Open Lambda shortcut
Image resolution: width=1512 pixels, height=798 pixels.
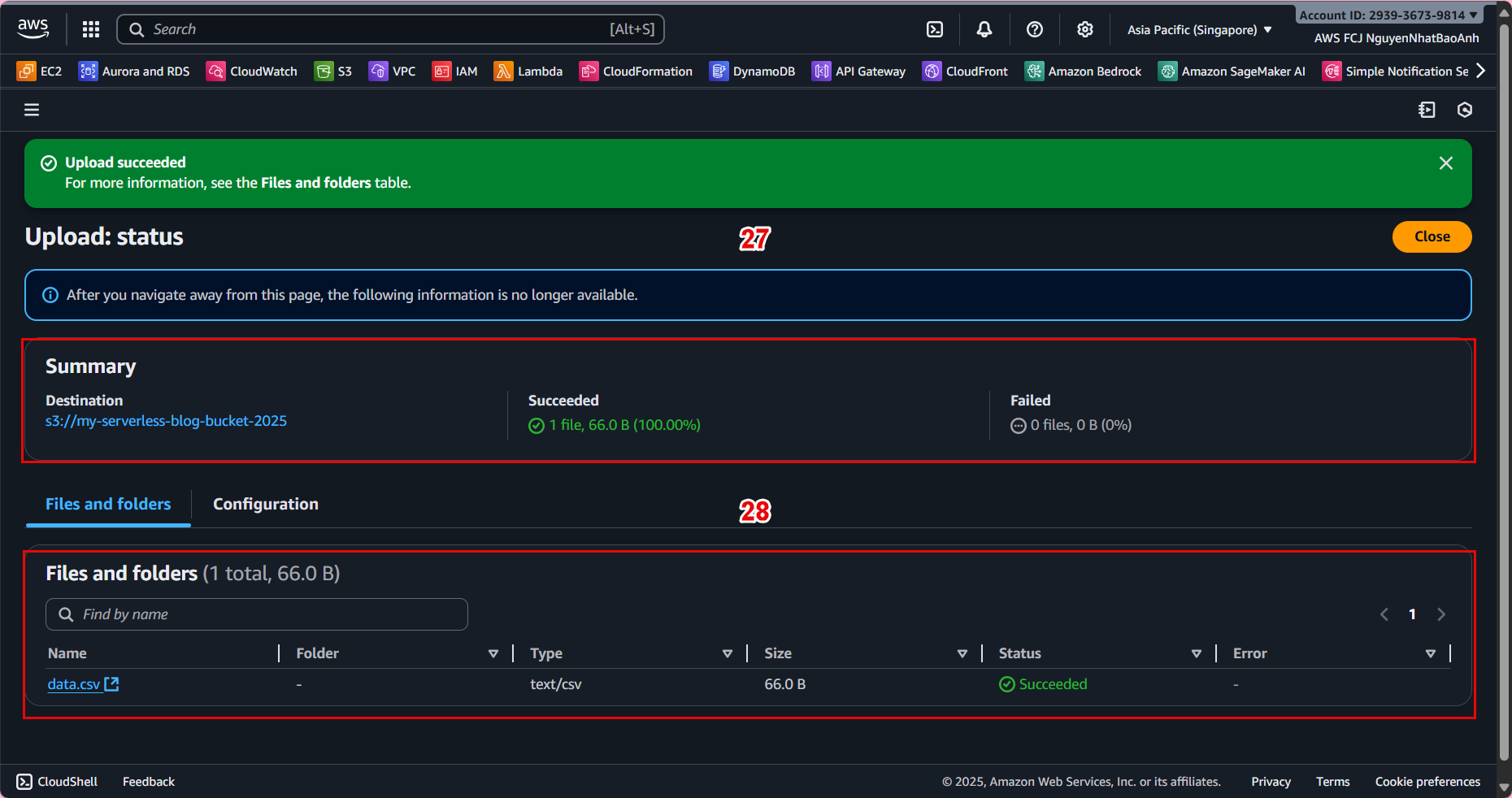(528, 72)
